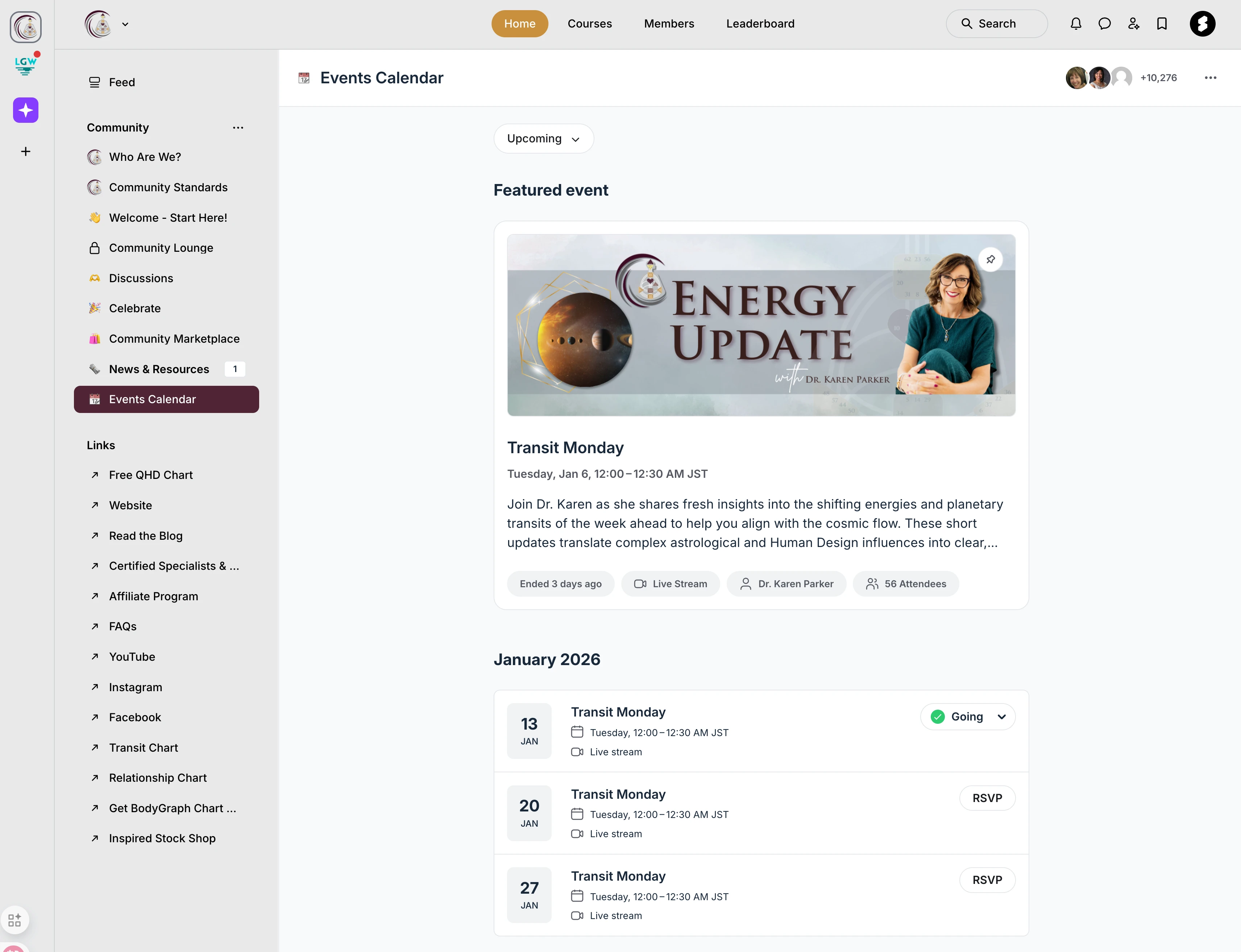Viewport: 1241px width, 952px height.
Task: Click the pin icon on featured event
Action: (991, 259)
